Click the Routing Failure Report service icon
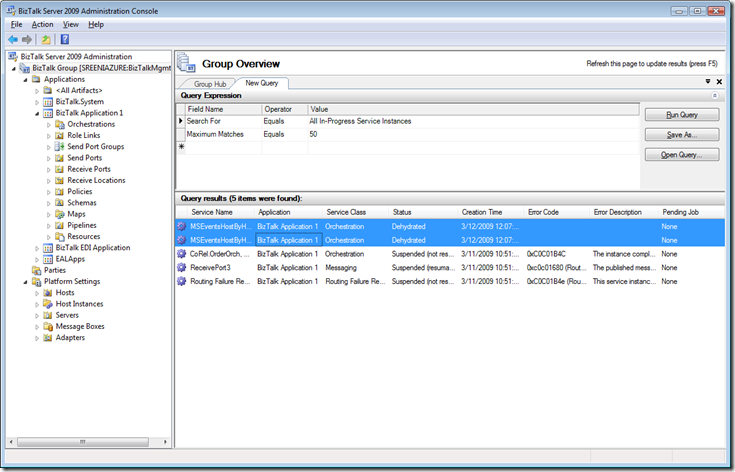This screenshot has height=472, width=735. (182, 282)
